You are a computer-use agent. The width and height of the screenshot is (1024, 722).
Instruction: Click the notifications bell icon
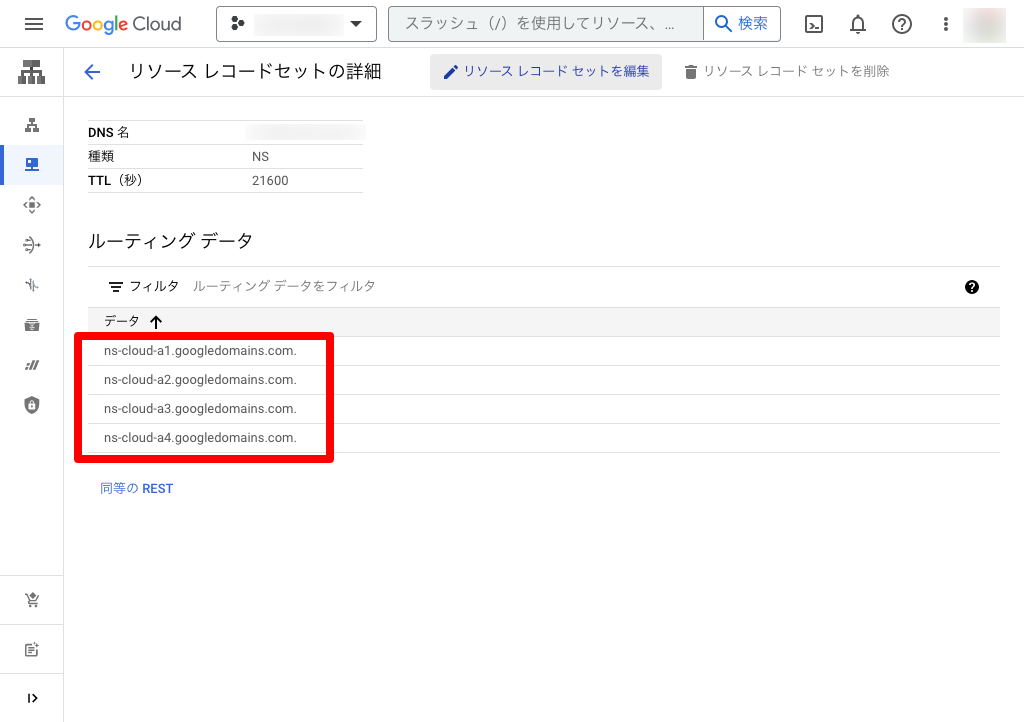click(857, 24)
